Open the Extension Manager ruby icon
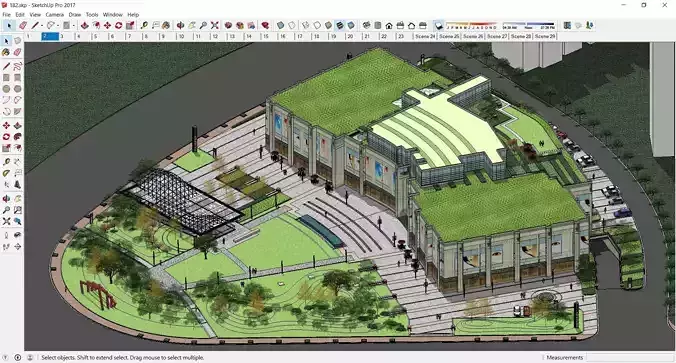 pyautogui.click(x=265, y=26)
